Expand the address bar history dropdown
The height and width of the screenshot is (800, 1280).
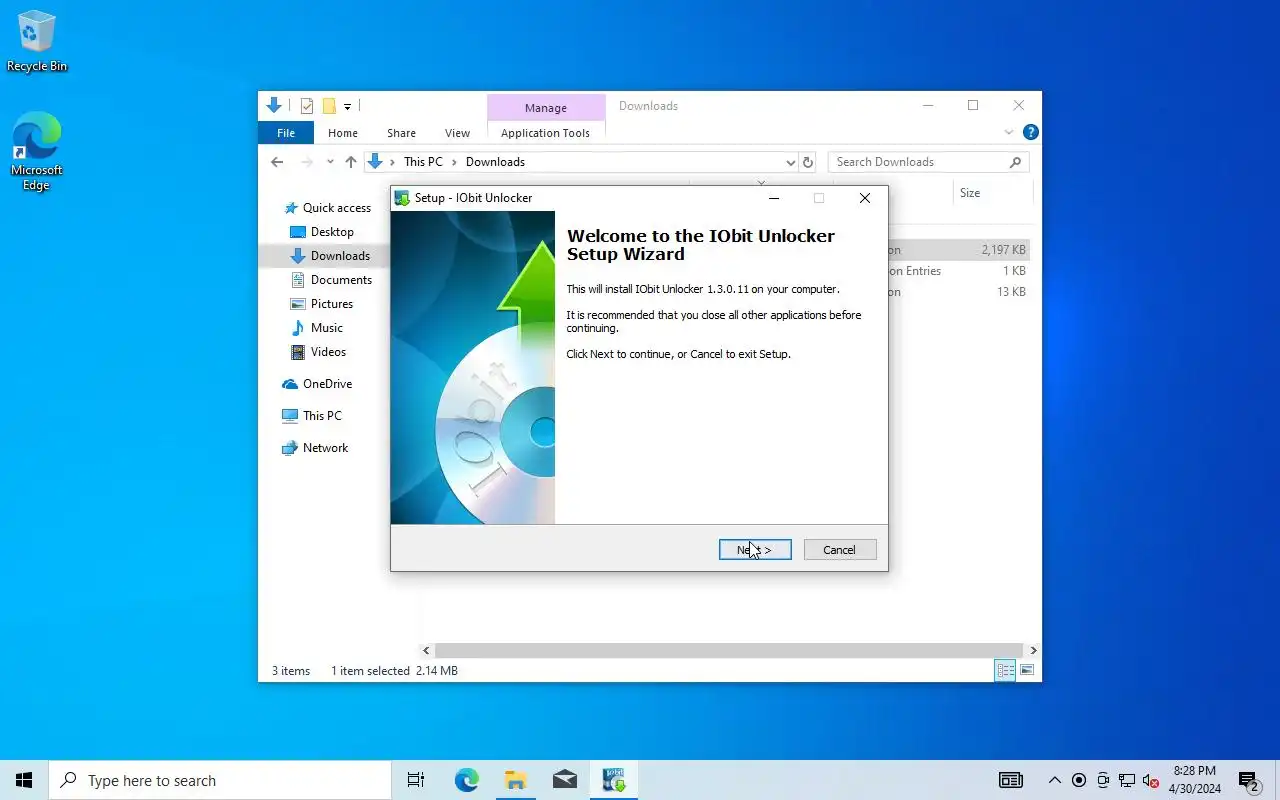click(x=790, y=162)
